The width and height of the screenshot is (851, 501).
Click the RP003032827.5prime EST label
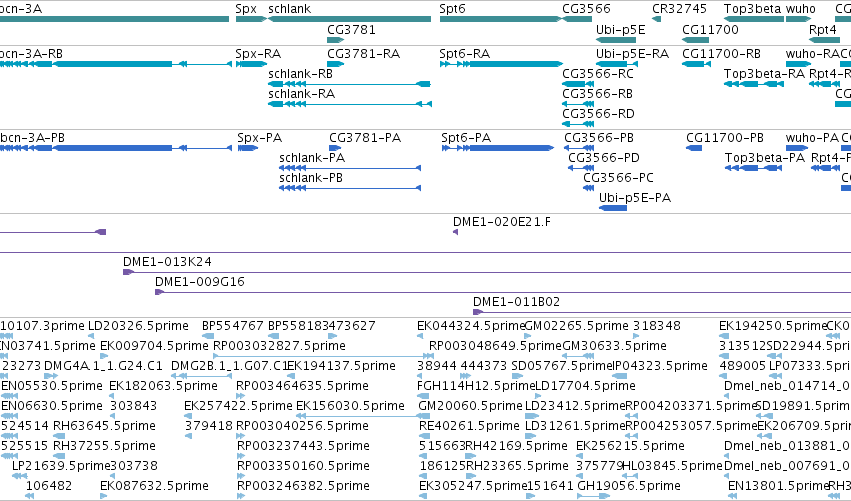tap(280, 346)
